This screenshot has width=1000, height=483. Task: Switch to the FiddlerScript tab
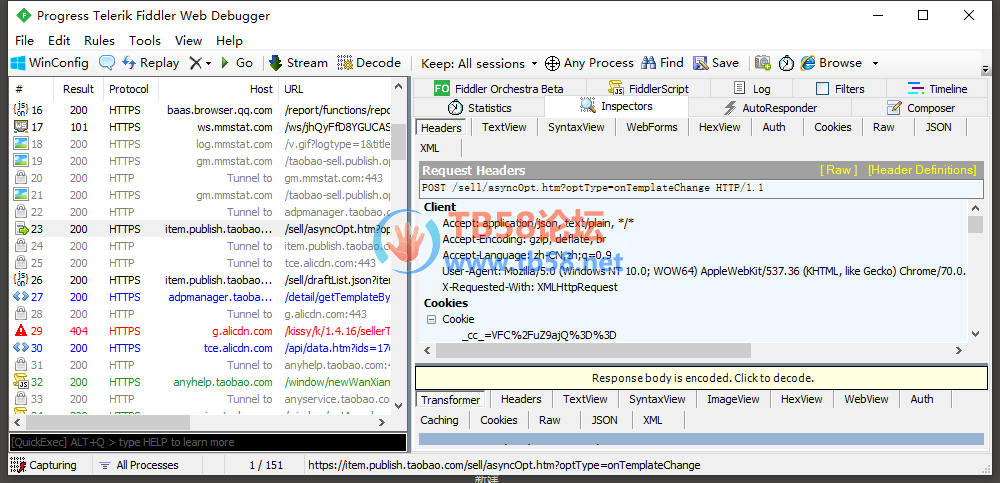(x=649, y=89)
